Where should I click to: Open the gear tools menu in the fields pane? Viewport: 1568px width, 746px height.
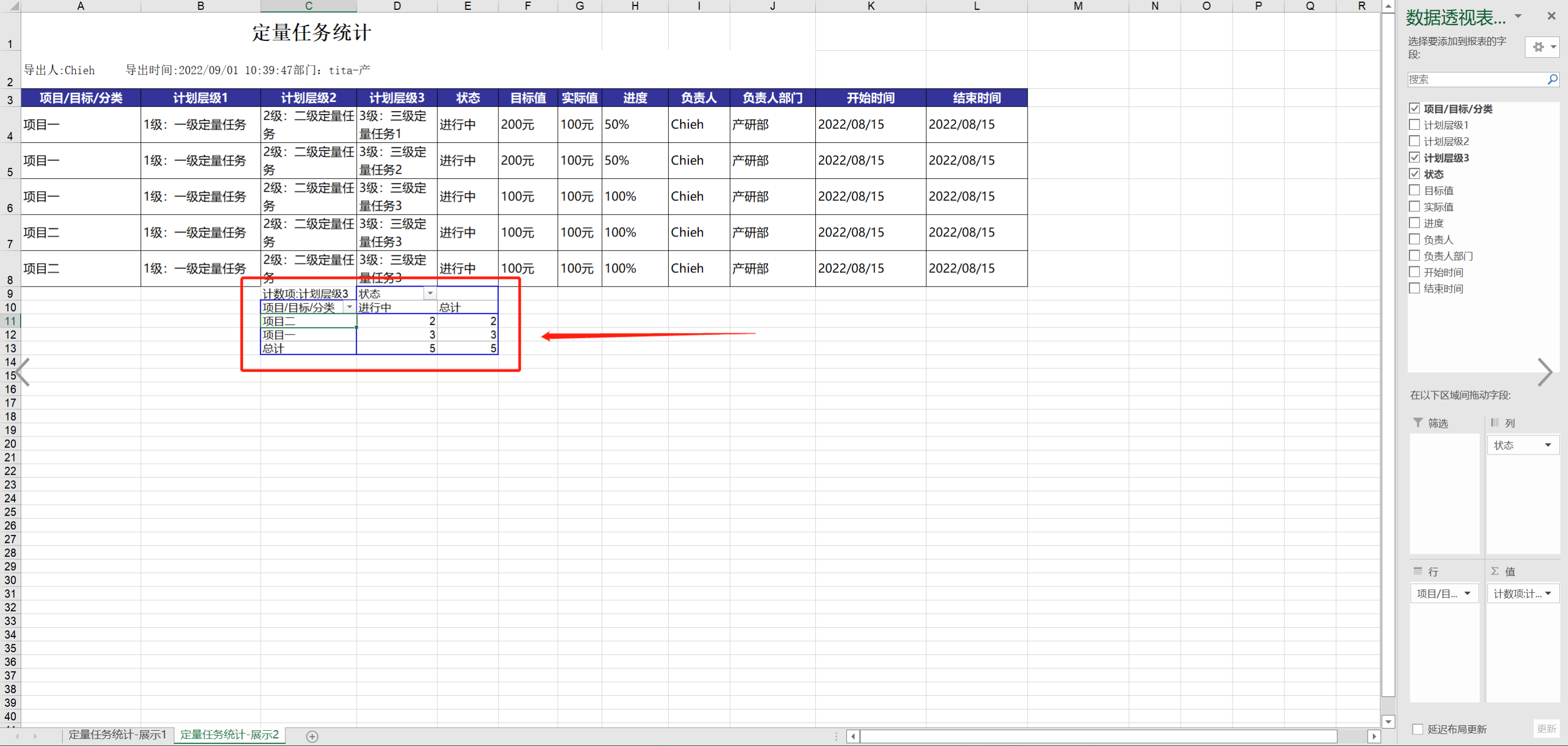click(x=1542, y=47)
